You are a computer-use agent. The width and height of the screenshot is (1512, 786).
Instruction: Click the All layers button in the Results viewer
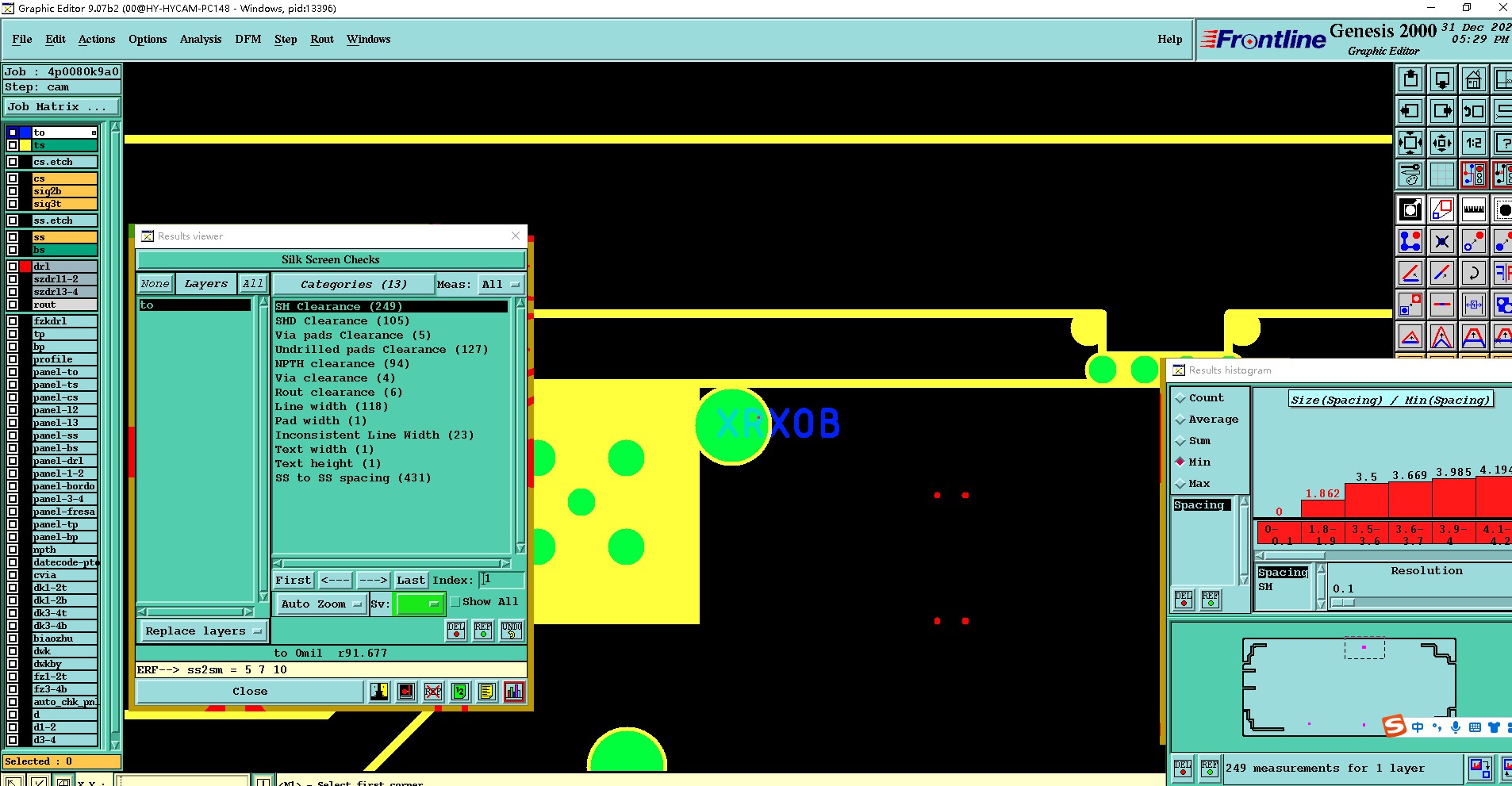coord(253,284)
